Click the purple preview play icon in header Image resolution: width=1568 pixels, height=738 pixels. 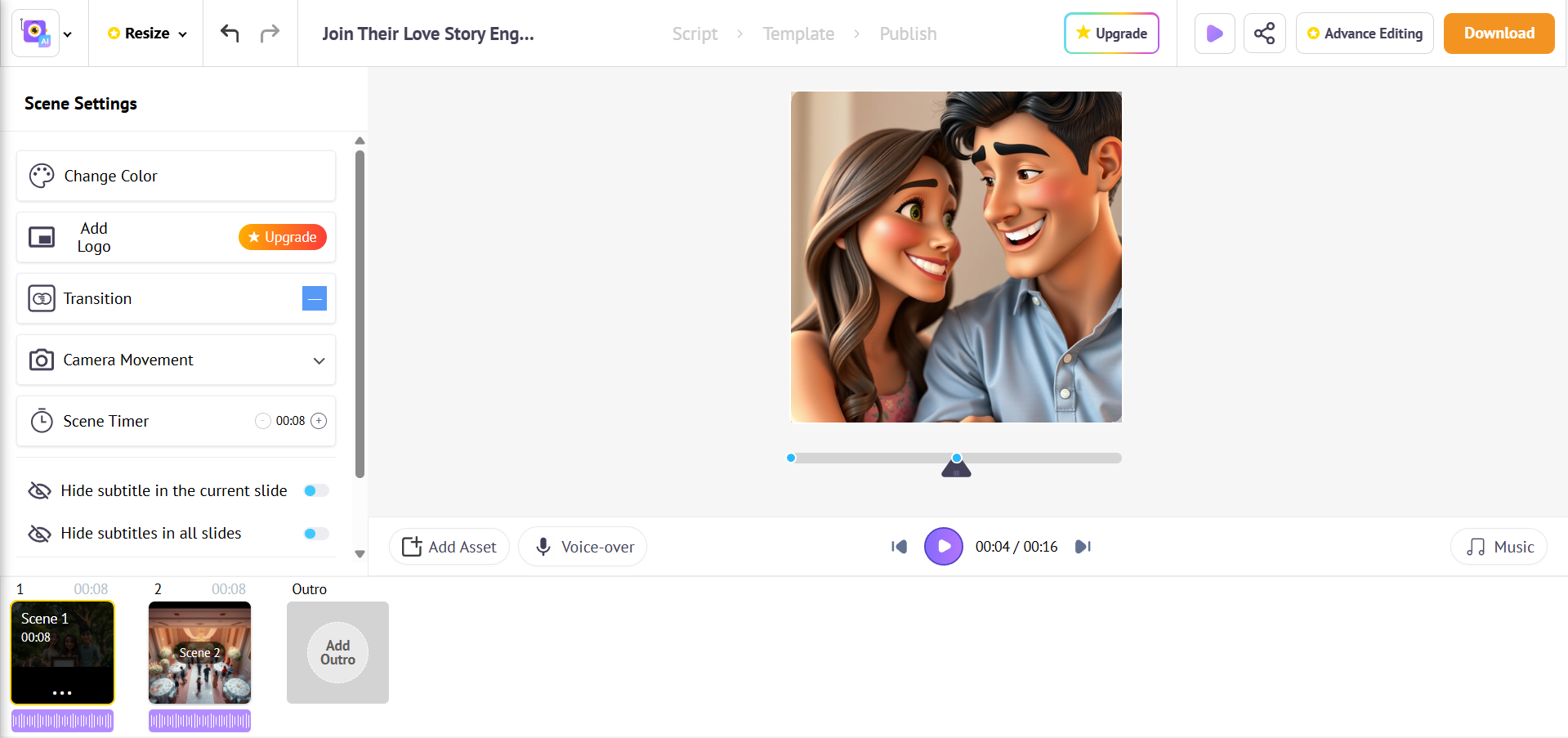pos(1214,34)
